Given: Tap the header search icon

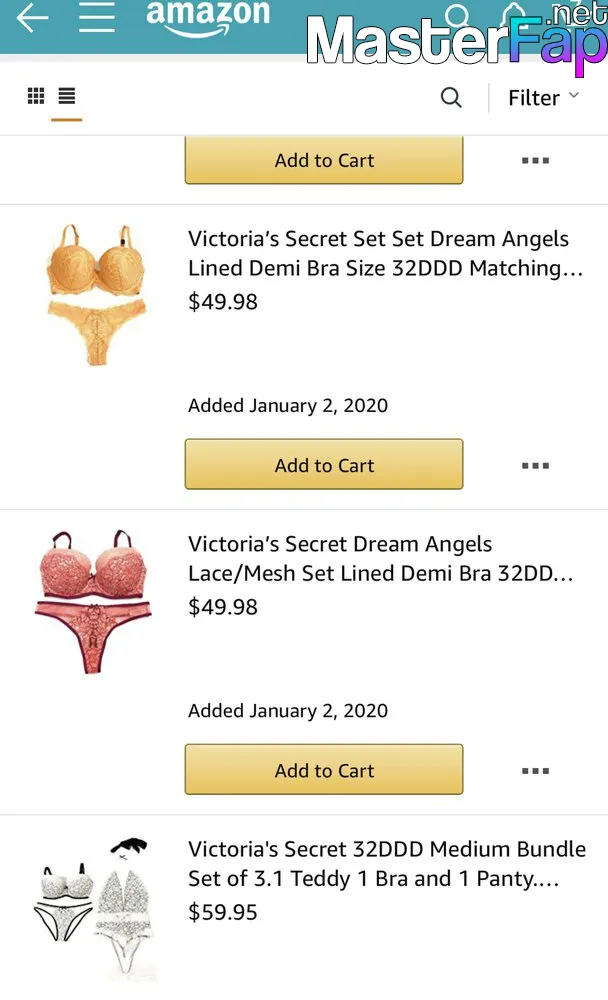Looking at the screenshot, I should pos(457,14).
